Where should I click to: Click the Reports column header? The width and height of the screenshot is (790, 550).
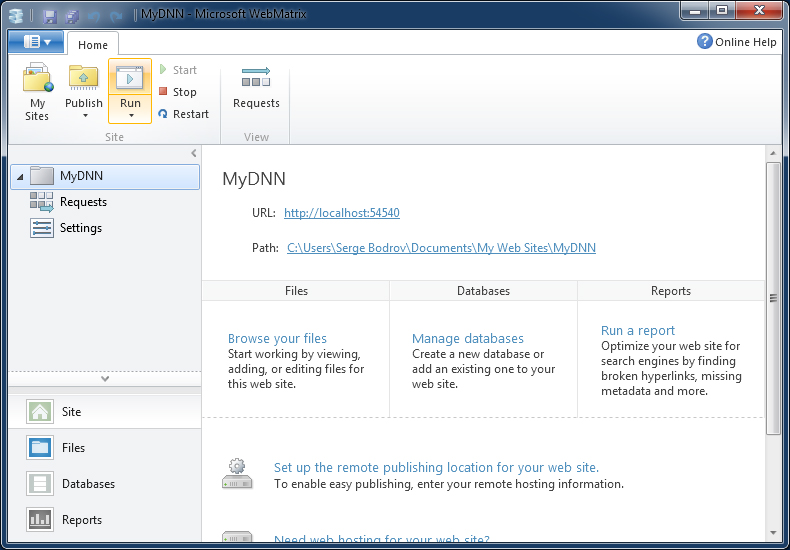[671, 291]
